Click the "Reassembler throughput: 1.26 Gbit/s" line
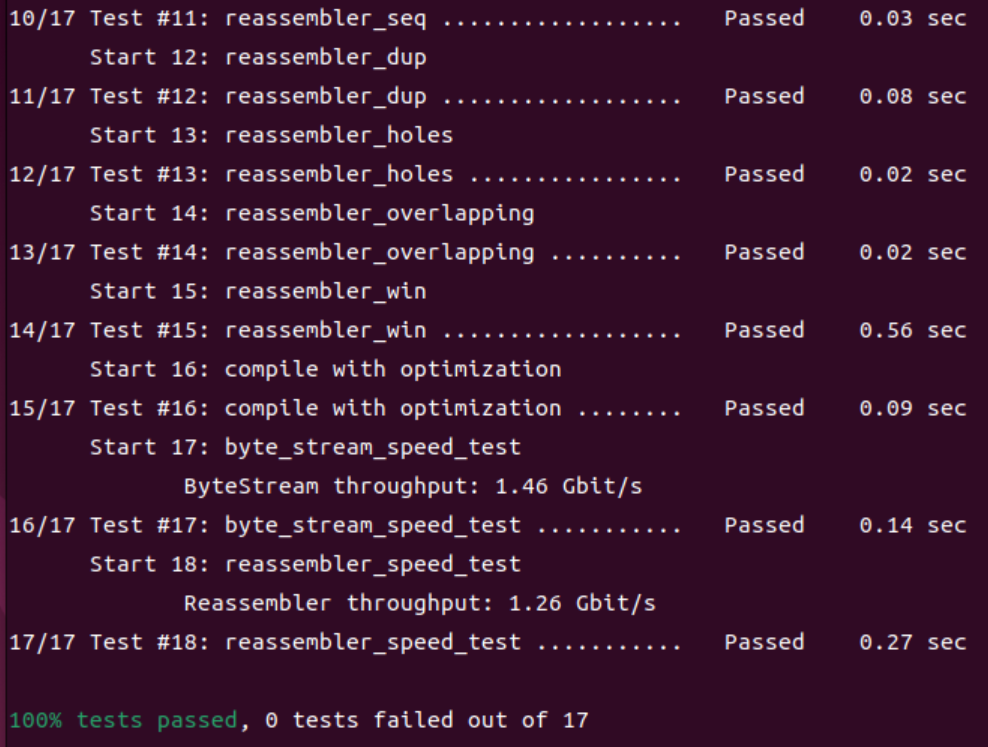Viewport: 988px width, 747px height. (419, 604)
